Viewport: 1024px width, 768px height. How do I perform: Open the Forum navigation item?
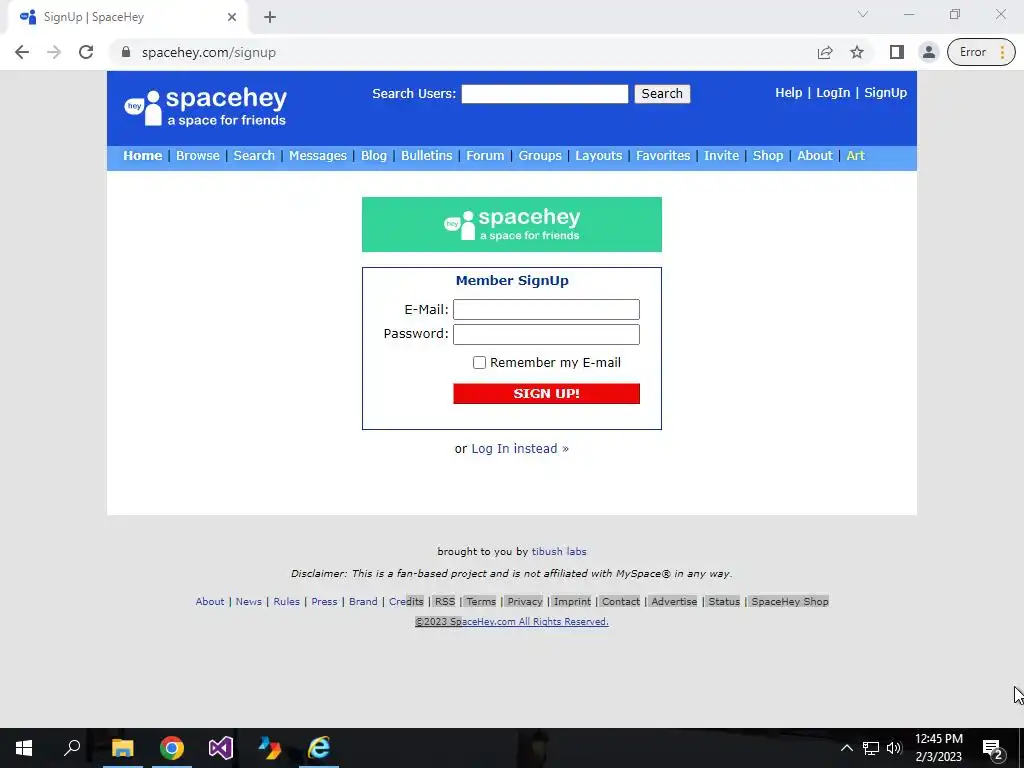point(485,155)
